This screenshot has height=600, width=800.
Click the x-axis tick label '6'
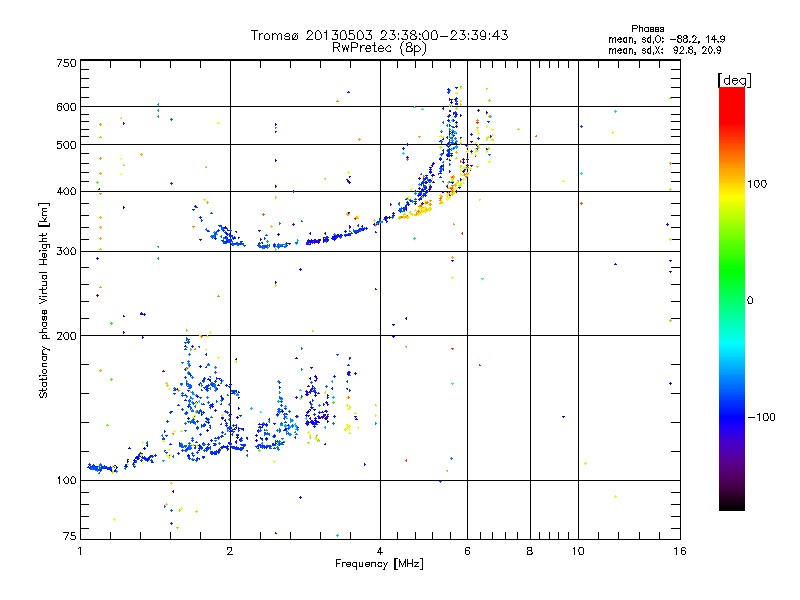click(467, 551)
